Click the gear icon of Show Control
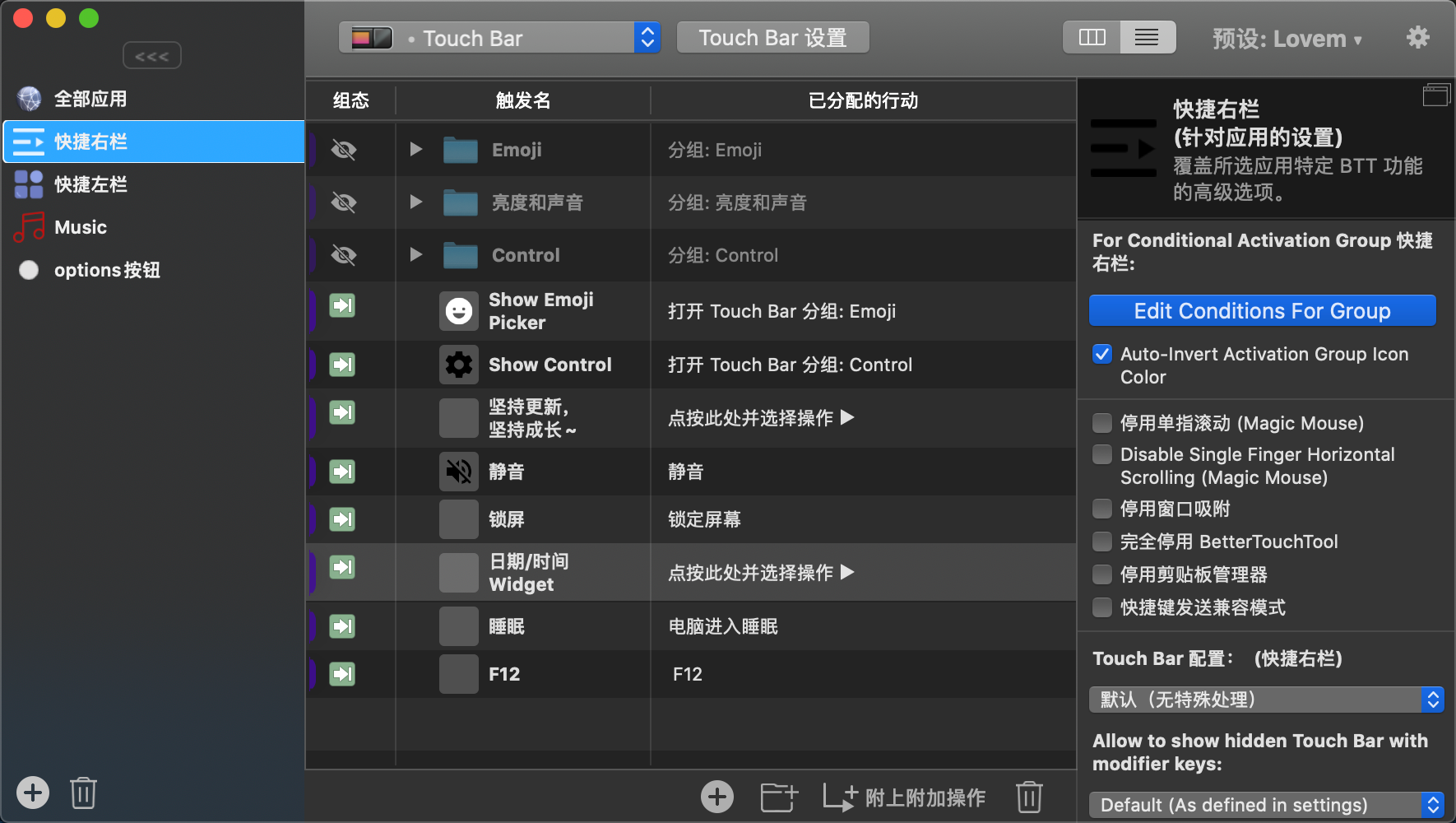This screenshot has height=823, width=1456. click(x=459, y=365)
